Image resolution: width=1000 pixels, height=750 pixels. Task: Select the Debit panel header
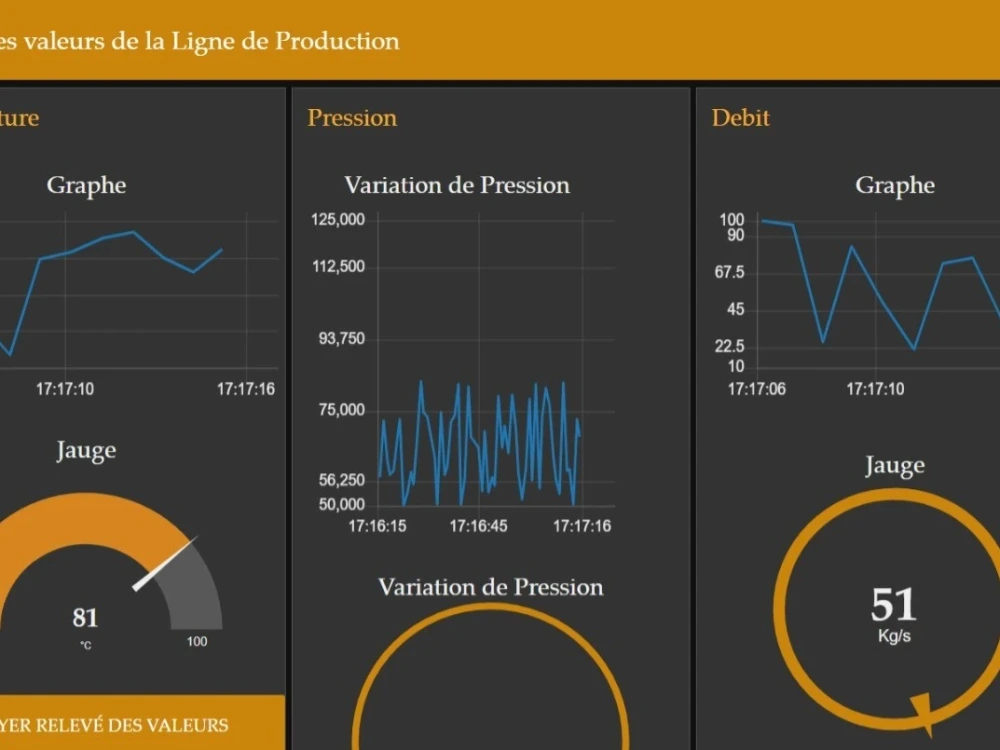click(x=740, y=117)
